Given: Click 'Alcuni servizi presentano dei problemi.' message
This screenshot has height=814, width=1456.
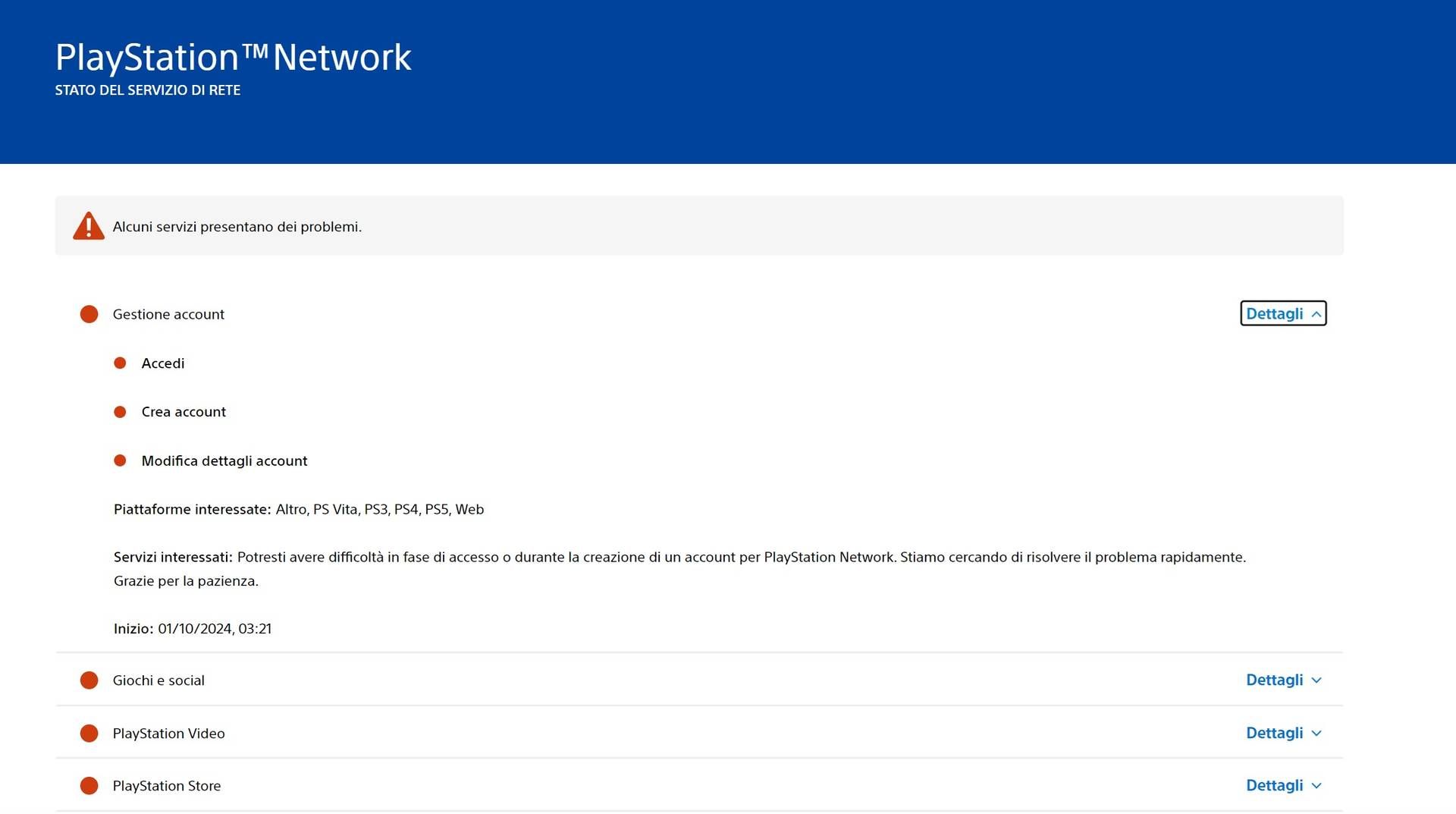Looking at the screenshot, I should [237, 227].
